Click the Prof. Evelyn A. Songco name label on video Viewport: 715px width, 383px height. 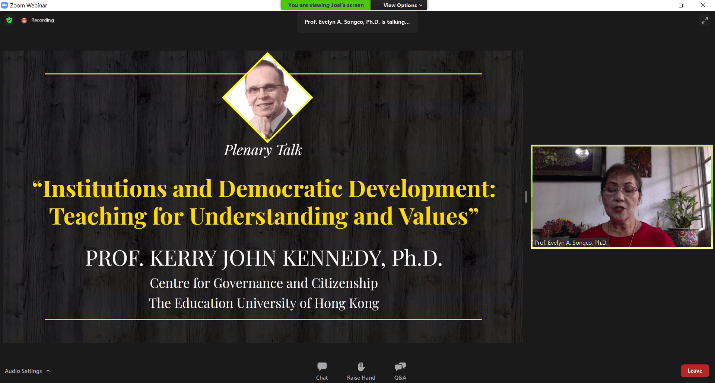(570, 243)
